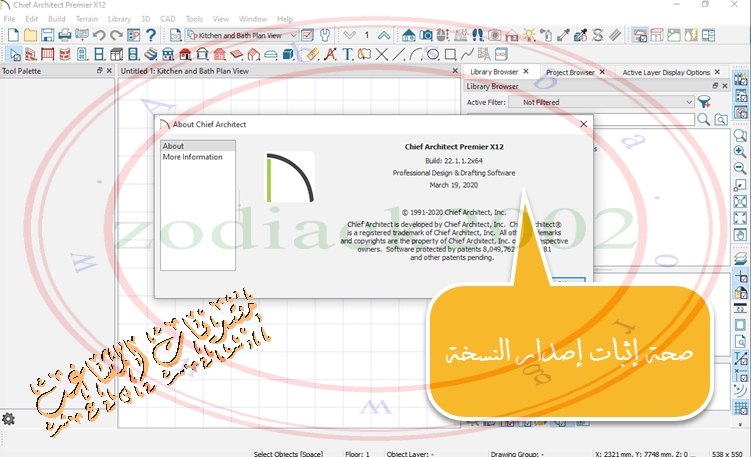Open the Tools menu
Image resolution: width=751 pixels, height=457 pixels.
[x=194, y=19]
